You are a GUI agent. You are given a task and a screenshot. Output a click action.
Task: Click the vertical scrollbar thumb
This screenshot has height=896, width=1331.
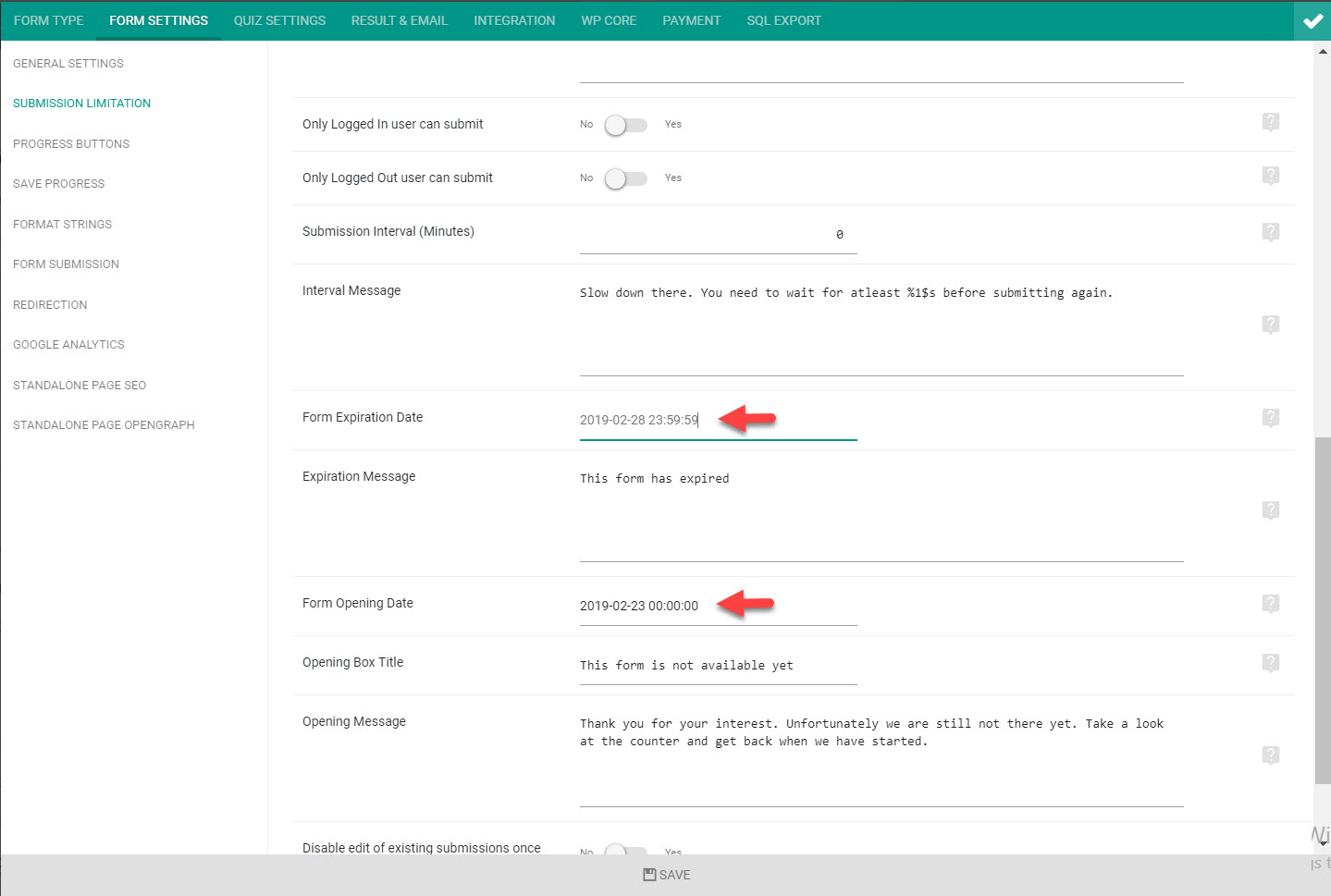(1323, 610)
